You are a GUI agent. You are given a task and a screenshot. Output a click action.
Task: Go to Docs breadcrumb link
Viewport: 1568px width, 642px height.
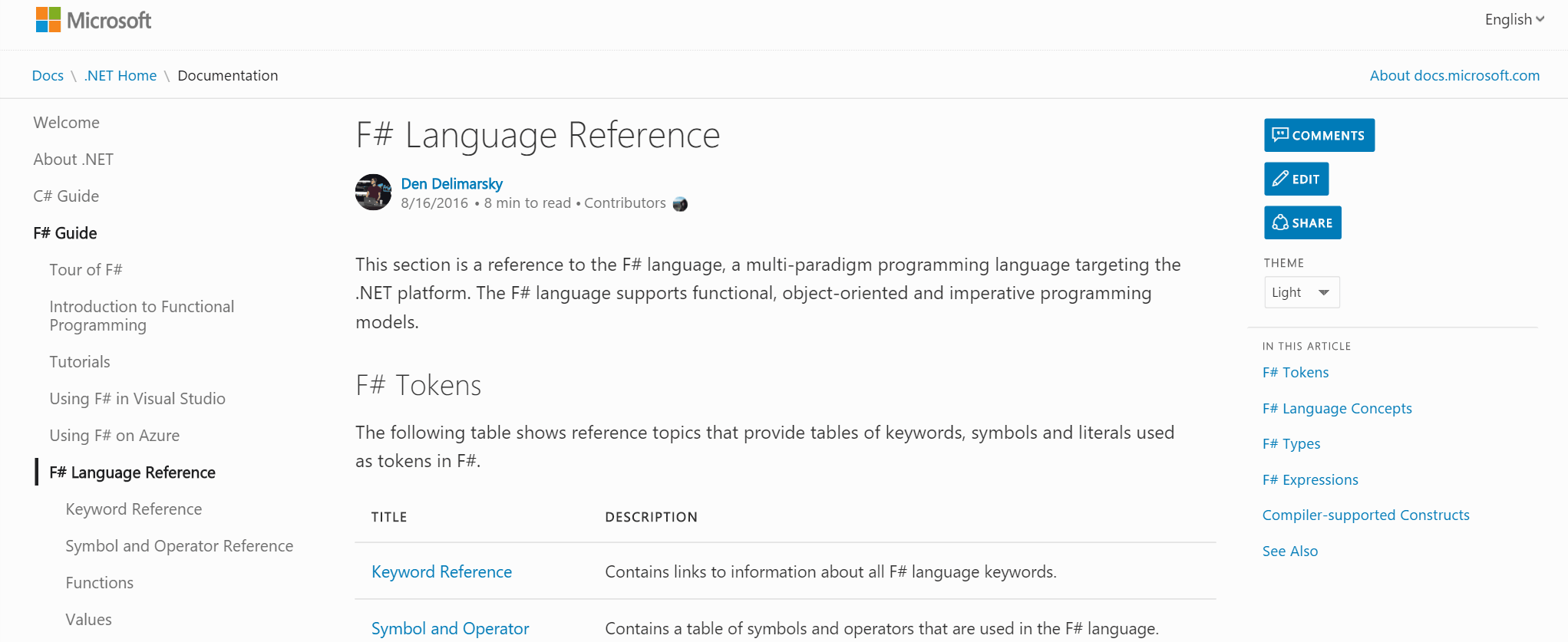tap(48, 75)
